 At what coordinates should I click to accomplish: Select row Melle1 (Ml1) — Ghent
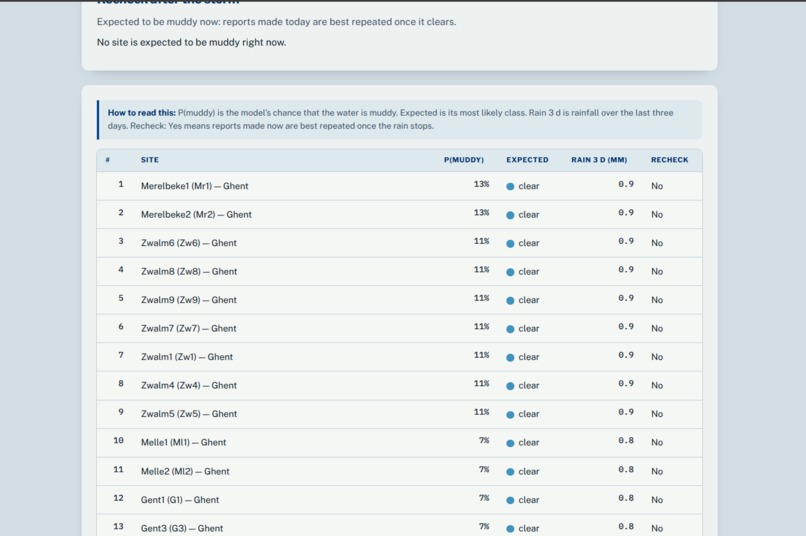pyautogui.click(x=399, y=442)
